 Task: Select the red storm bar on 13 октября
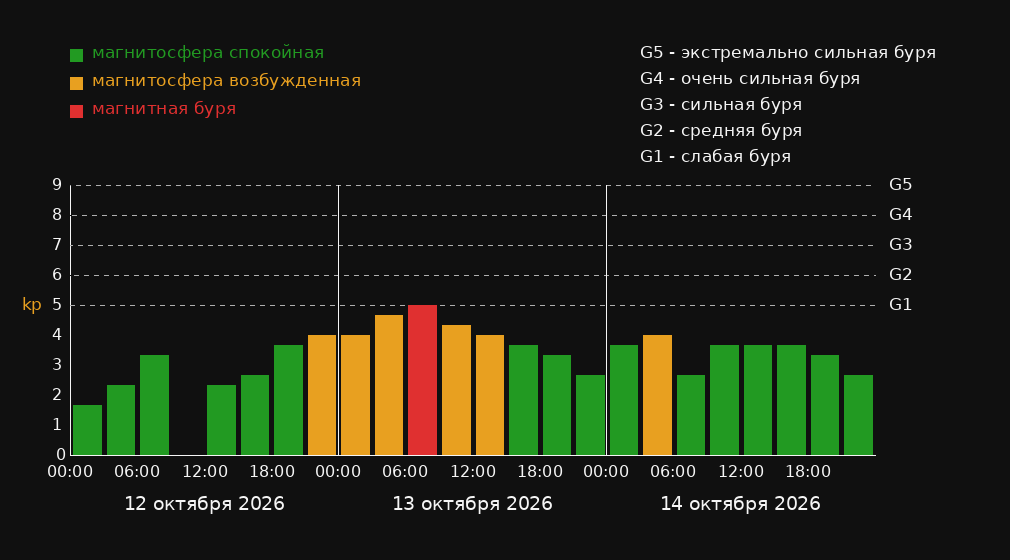point(423,380)
